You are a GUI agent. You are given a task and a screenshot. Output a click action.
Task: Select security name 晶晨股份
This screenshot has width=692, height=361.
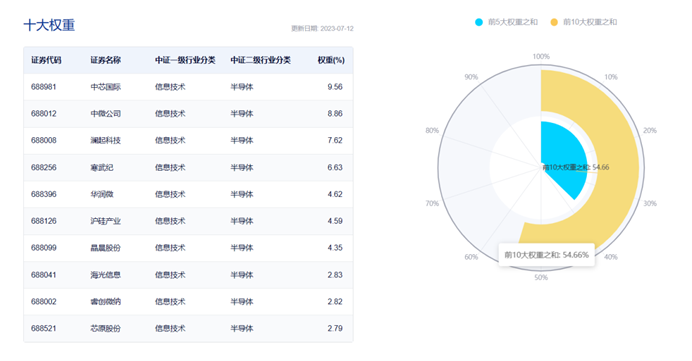[105, 248]
